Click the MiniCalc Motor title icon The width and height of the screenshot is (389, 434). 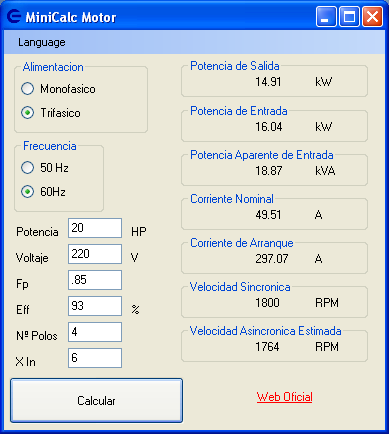click(x=14, y=16)
